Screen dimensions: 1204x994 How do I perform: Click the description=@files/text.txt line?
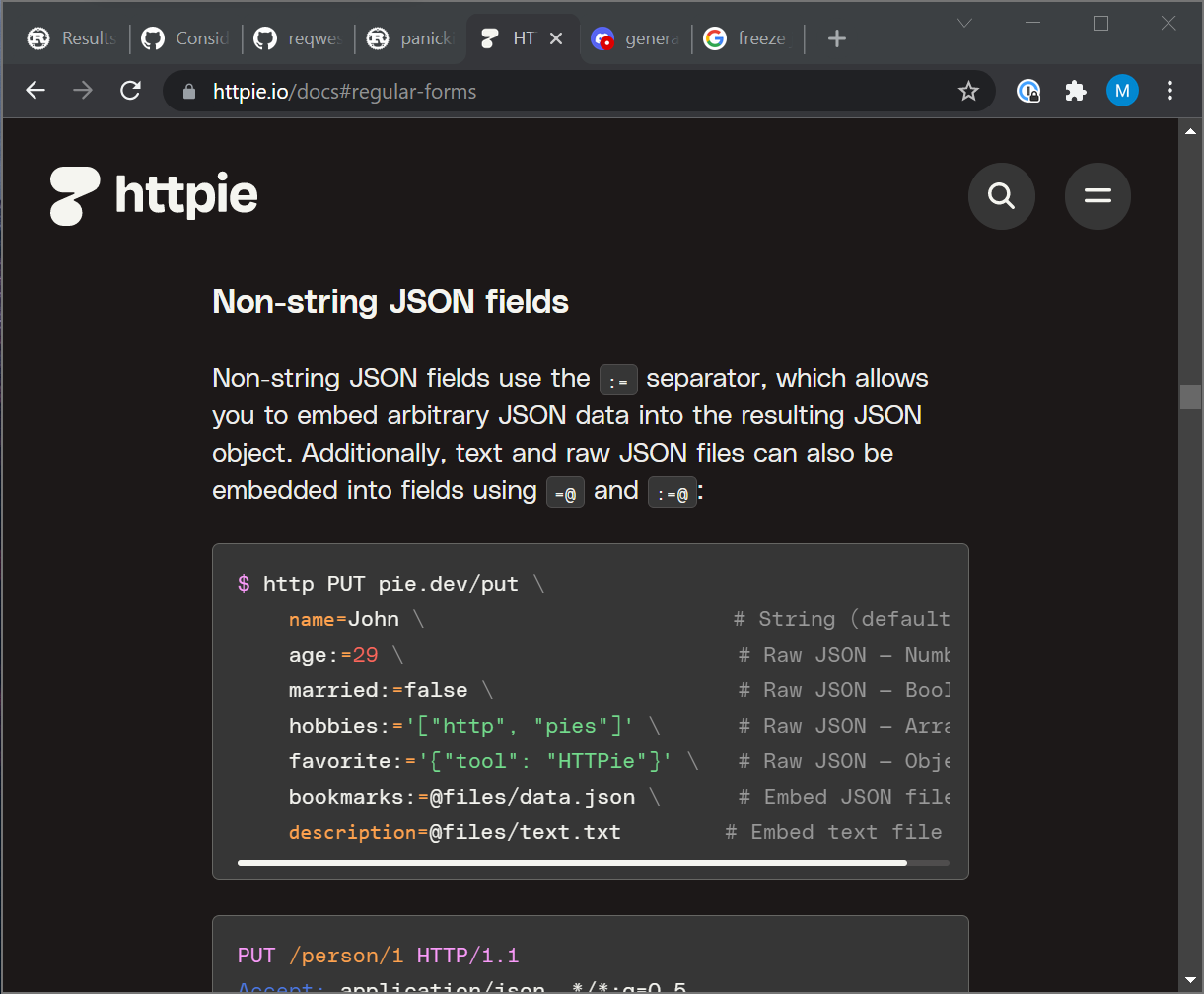(455, 832)
